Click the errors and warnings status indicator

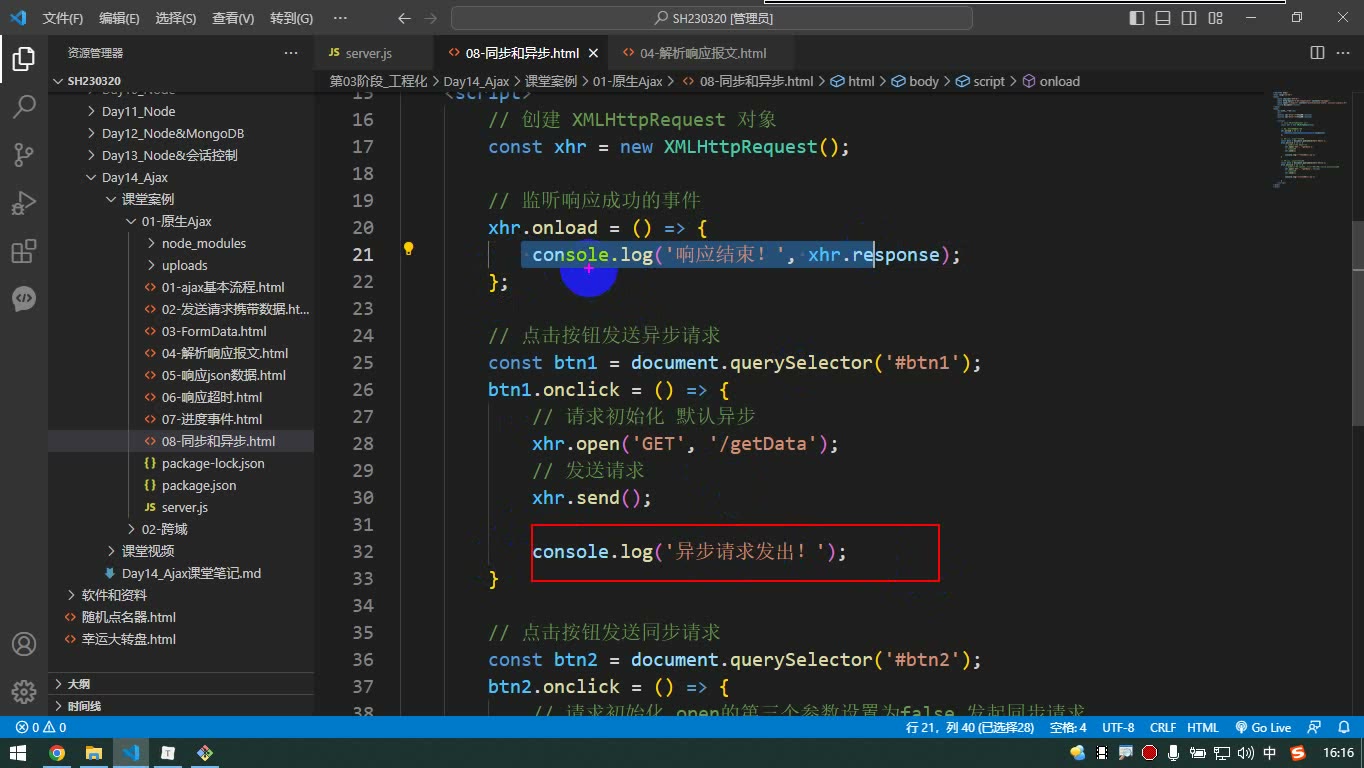coord(41,728)
